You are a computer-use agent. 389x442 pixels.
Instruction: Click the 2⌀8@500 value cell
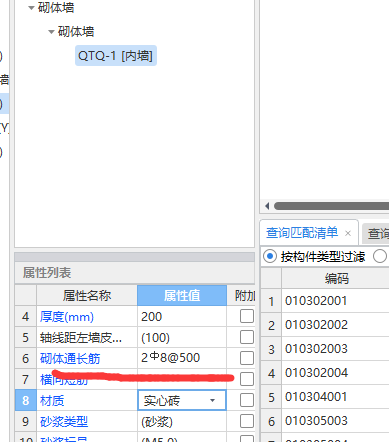pyautogui.click(x=182, y=358)
